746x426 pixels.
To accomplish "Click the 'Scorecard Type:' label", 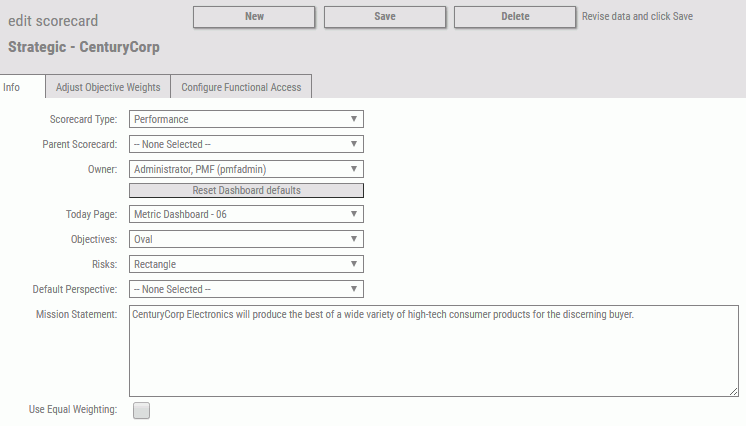I will pyautogui.click(x=83, y=119).
